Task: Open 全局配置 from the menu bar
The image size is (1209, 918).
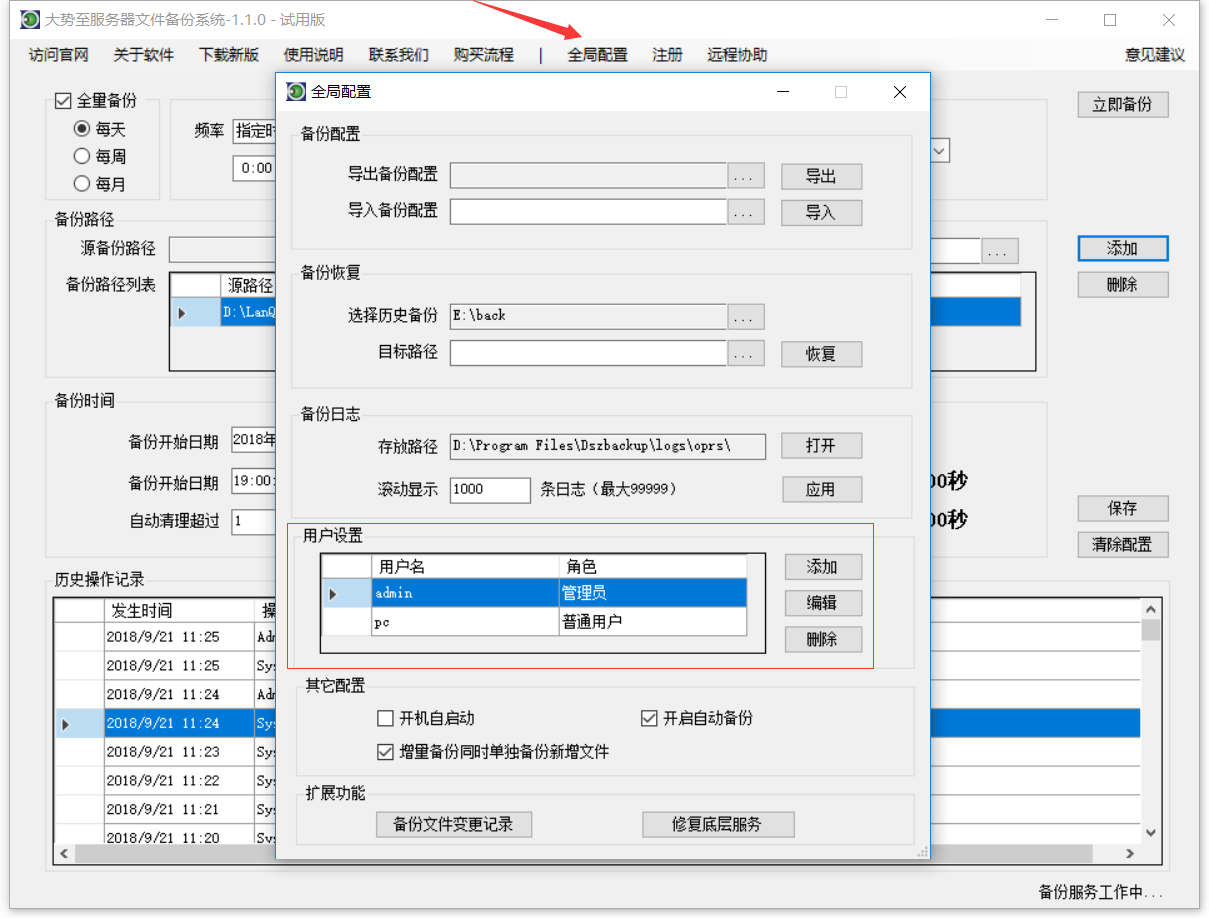Action: [x=597, y=55]
